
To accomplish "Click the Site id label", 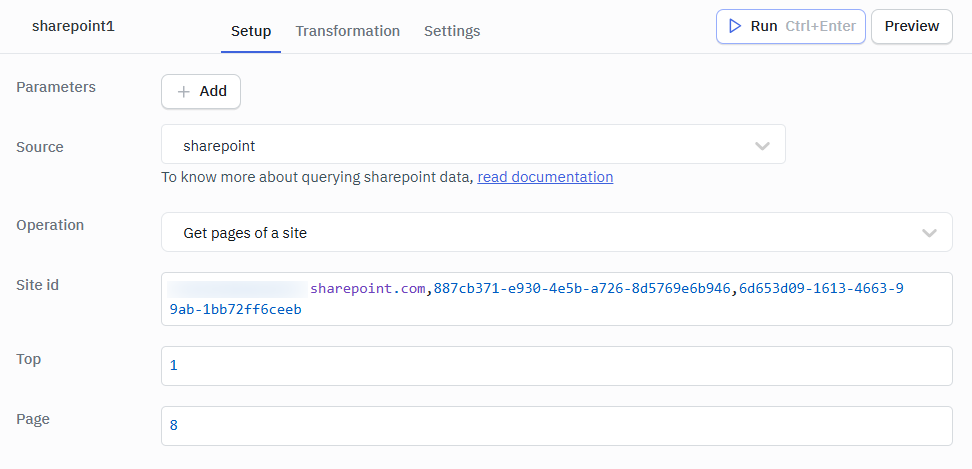I will (37, 284).
